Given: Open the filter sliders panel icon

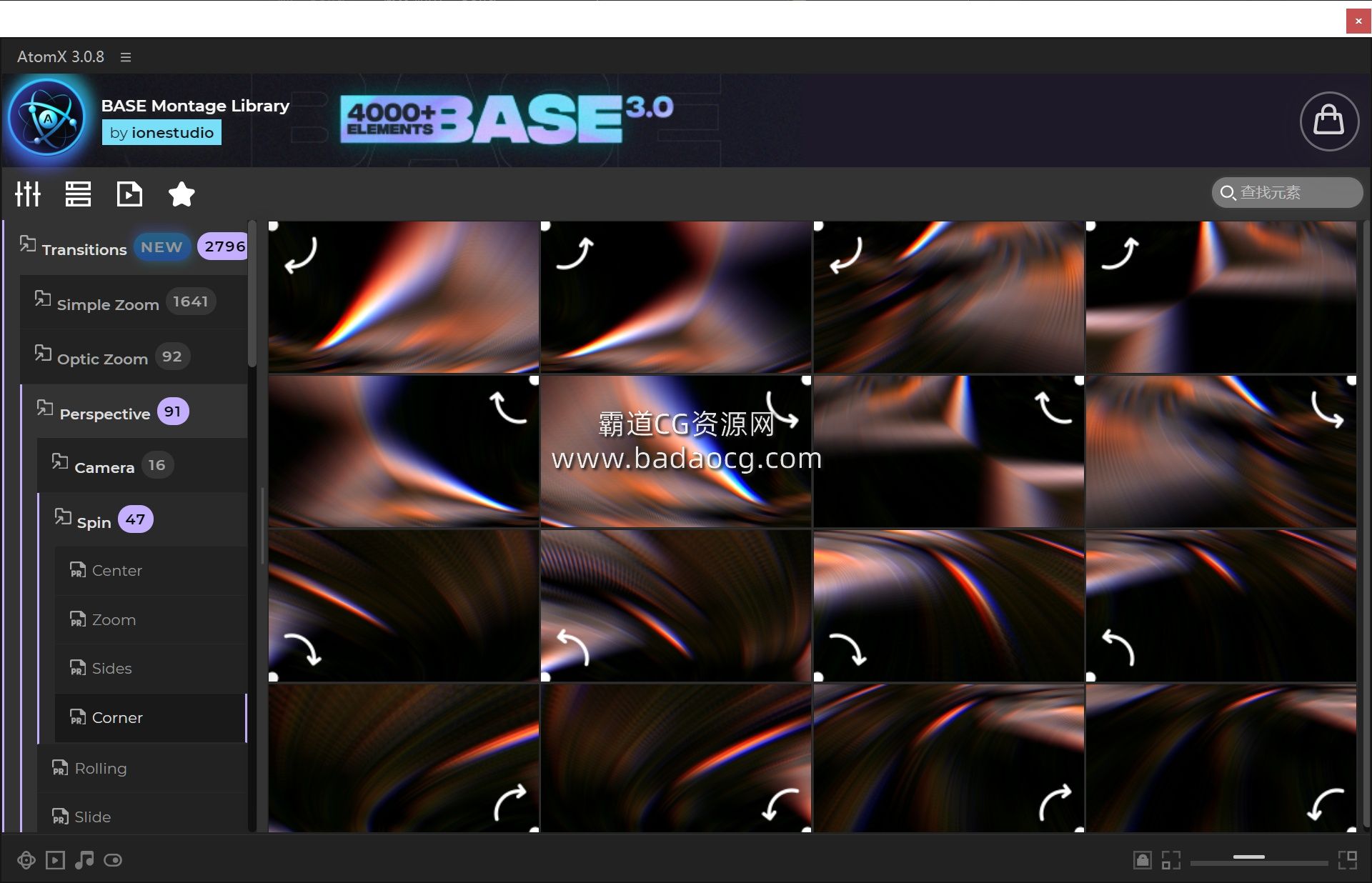Looking at the screenshot, I should (x=28, y=194).
